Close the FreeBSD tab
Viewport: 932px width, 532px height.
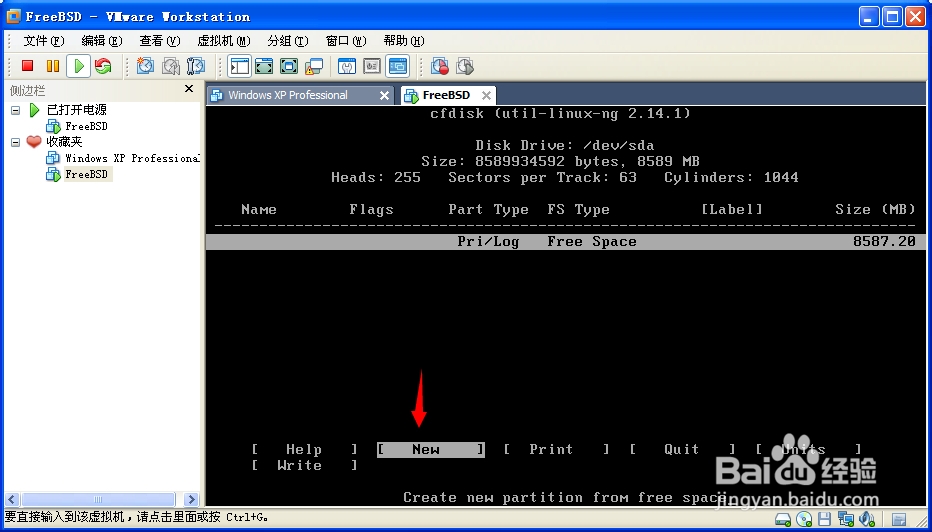pos(486,95)
